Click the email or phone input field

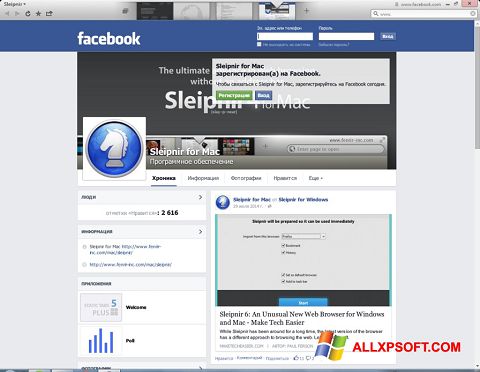(x=285, y=36)
